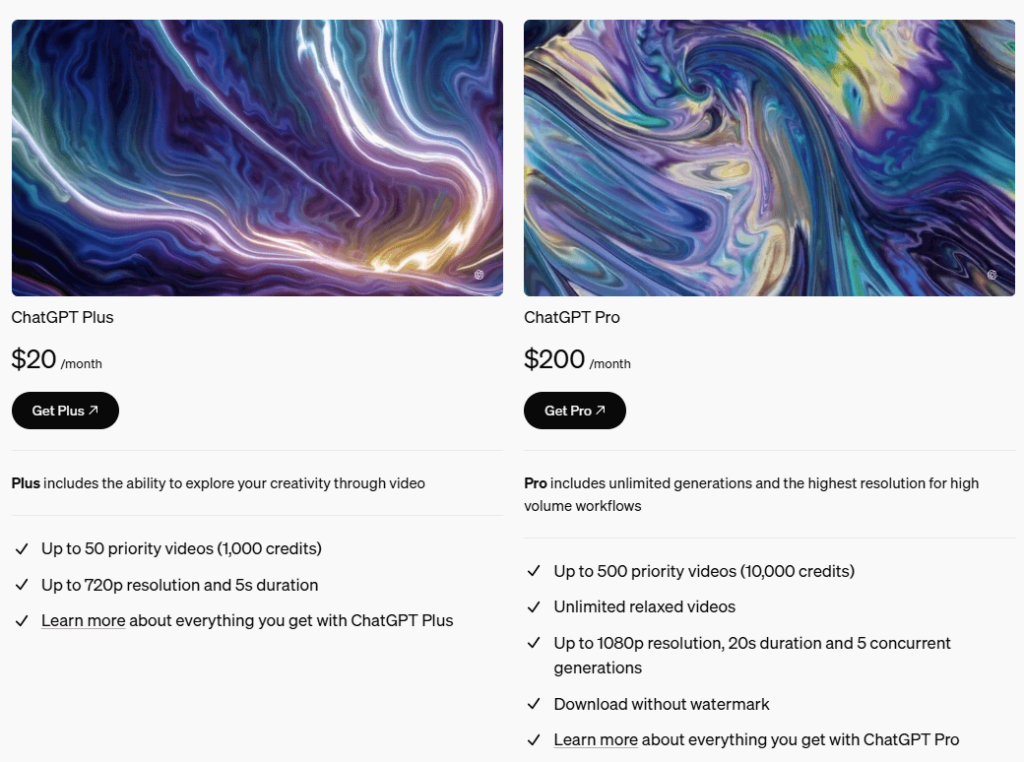The width and height of the screenshot is (1024, 762).
Task: Click checkmark beside 1080p resolution item
Action: click(x=534, y=643)
